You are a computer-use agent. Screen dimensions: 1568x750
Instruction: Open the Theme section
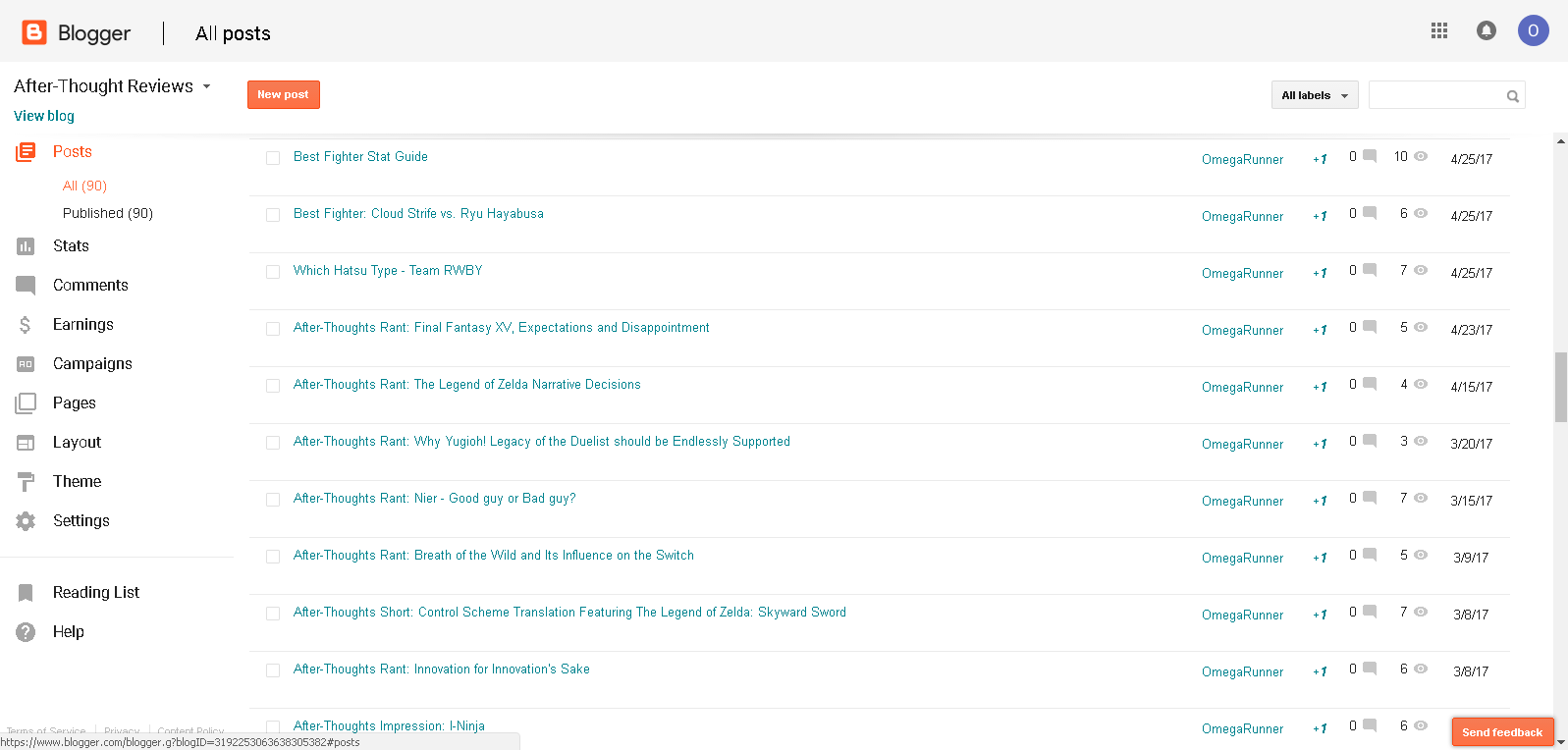pos(78,482)
